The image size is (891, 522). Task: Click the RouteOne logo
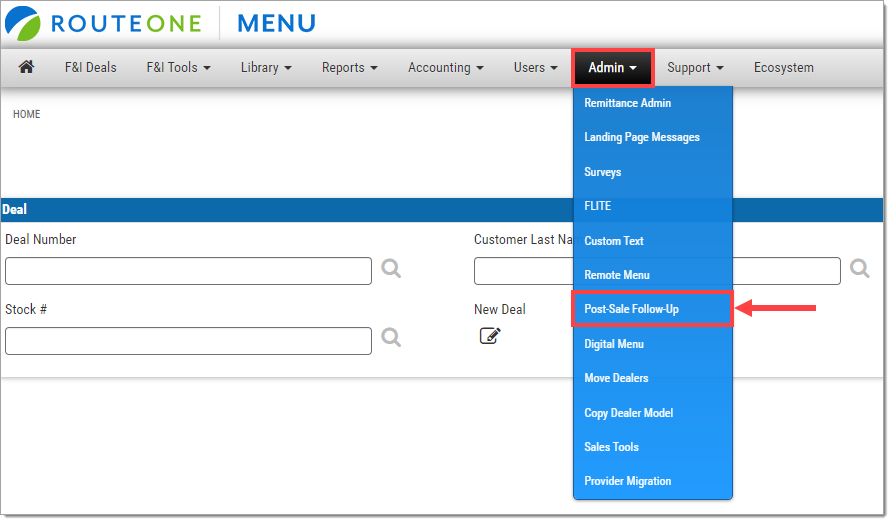tap(103, 23)
